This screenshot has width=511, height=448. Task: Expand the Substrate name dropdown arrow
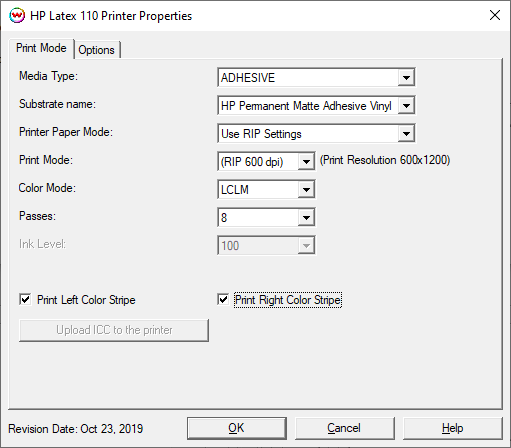coord(406,106)
